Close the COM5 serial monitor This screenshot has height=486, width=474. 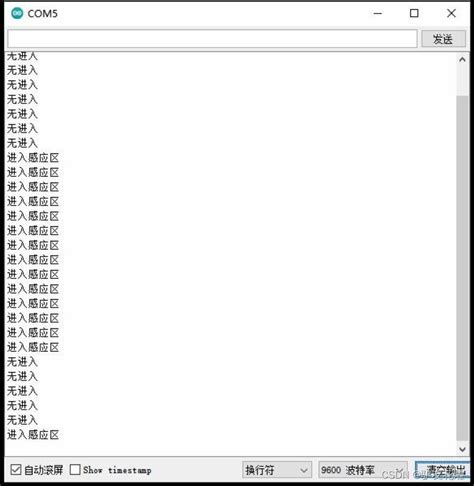(x=451, y=13)
